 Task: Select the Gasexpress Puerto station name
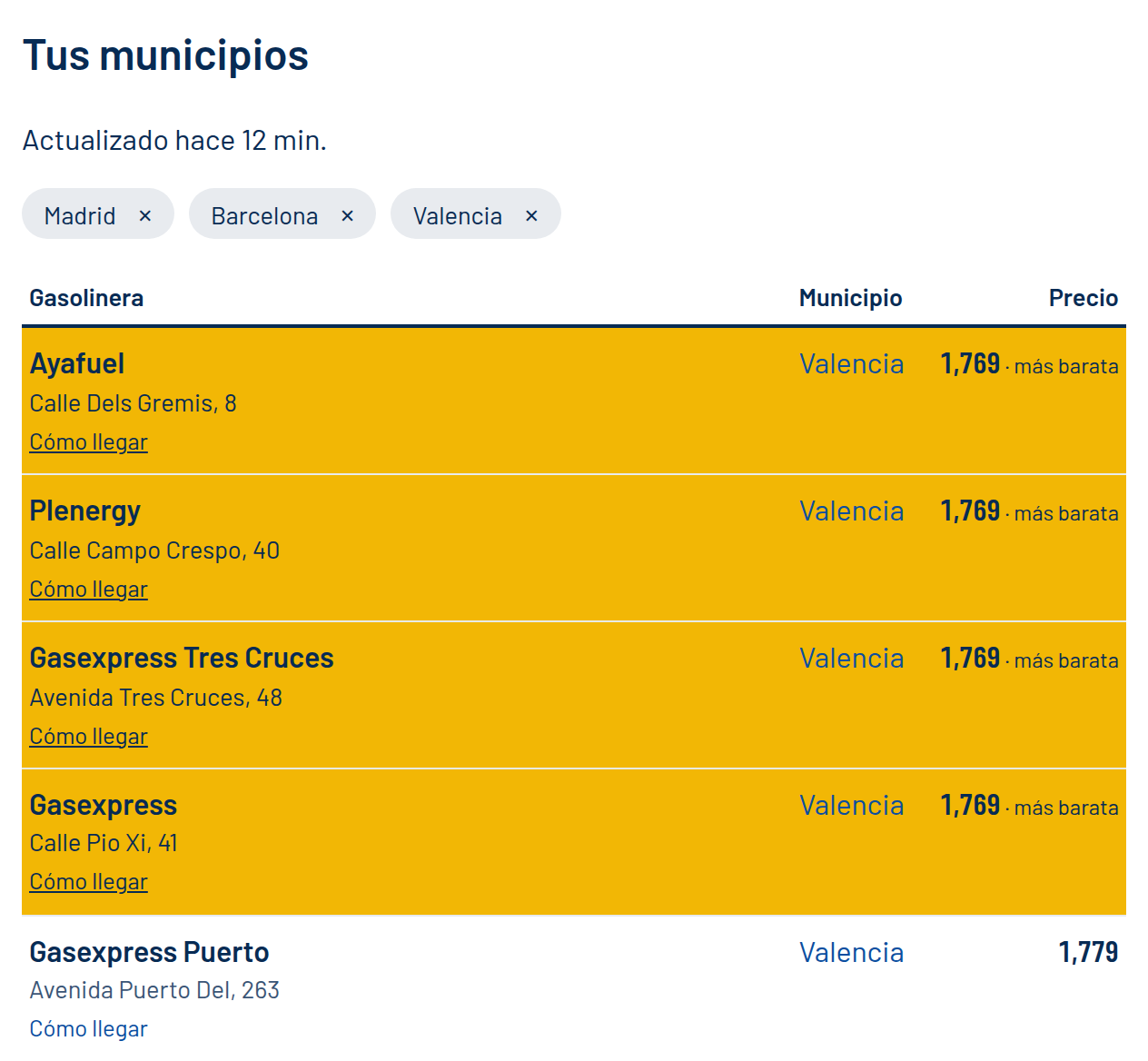[149, 953]
